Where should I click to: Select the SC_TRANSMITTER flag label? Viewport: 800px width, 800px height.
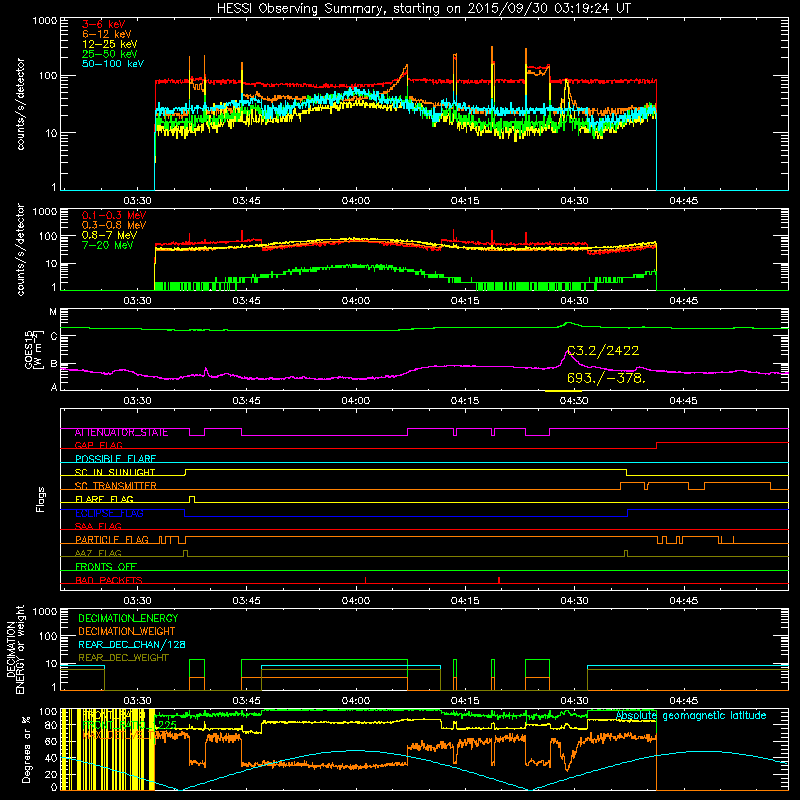115,486
